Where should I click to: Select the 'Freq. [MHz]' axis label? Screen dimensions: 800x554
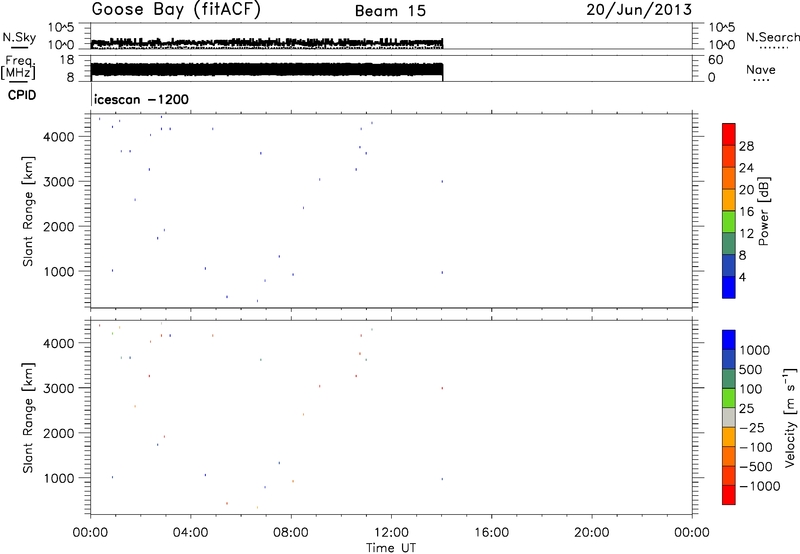pos(18,67)
